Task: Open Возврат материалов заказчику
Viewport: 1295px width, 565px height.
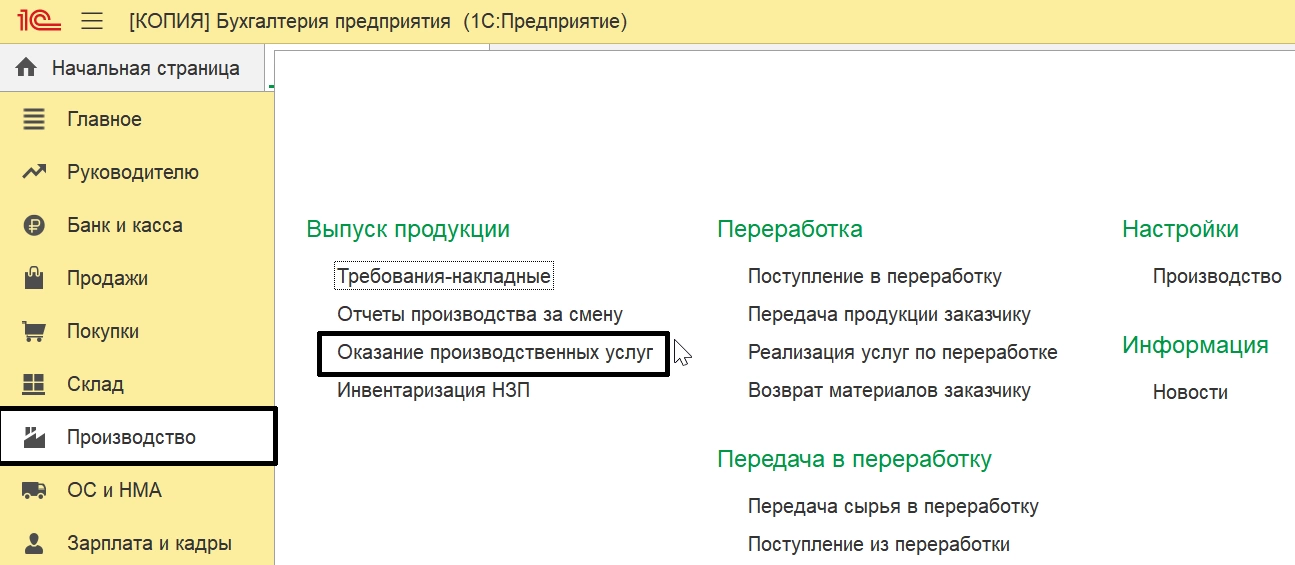Action: [889, 390]
